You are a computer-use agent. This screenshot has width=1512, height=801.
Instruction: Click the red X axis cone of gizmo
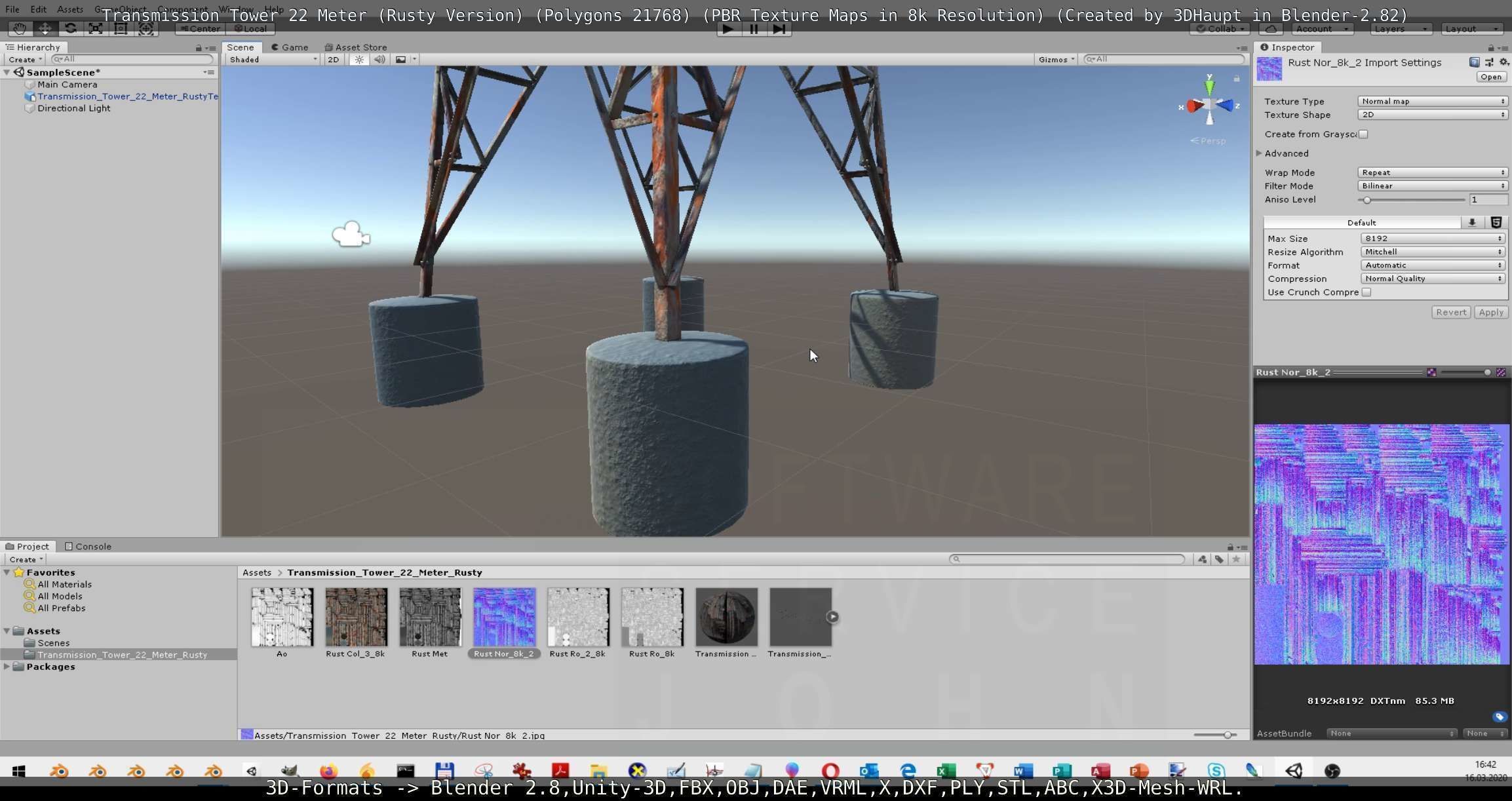coord(1194,106)
